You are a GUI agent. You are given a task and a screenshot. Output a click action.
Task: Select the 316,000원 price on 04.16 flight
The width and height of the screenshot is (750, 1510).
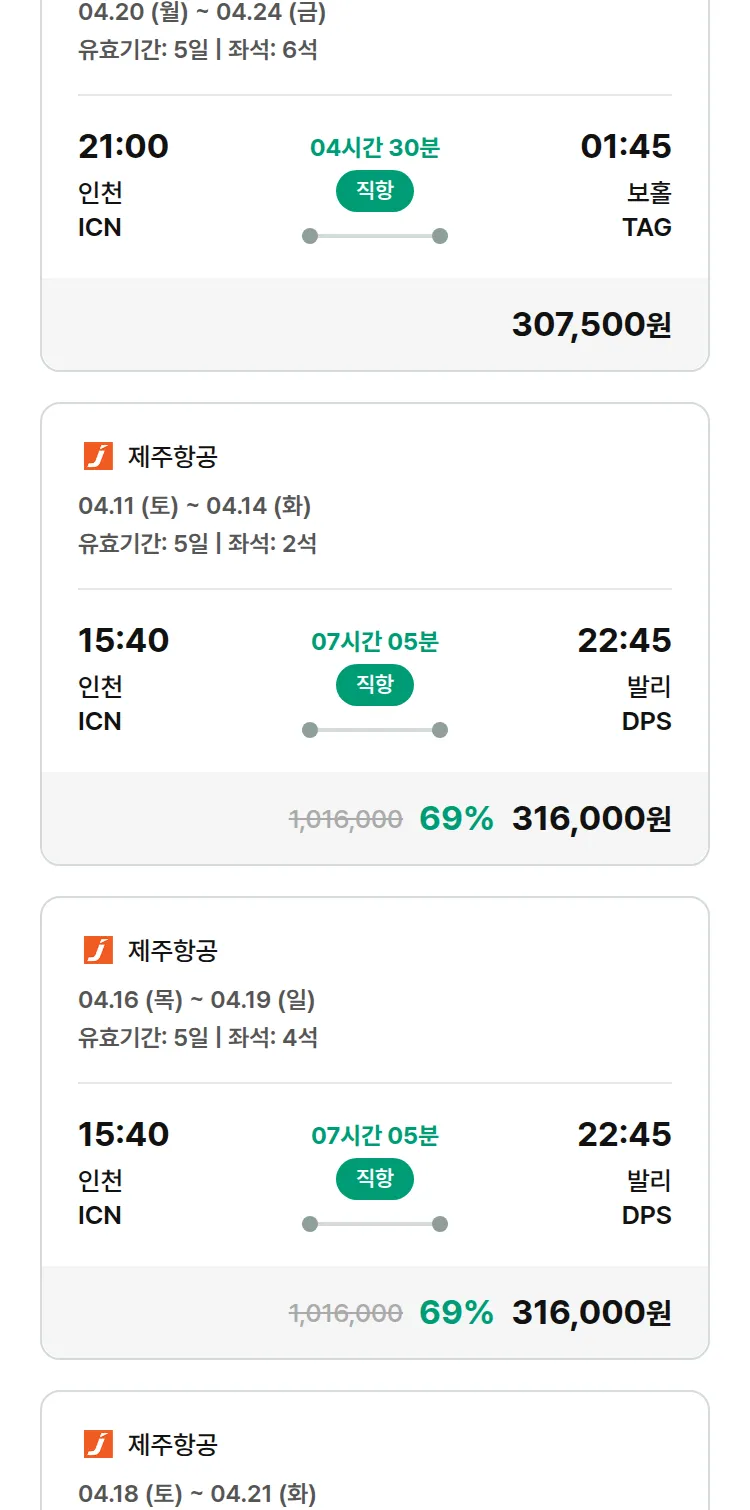(x=591, y=1312)
